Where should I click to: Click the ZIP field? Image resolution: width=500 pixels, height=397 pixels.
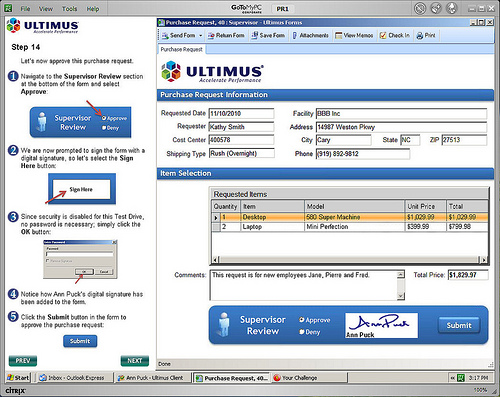(464, 140)
